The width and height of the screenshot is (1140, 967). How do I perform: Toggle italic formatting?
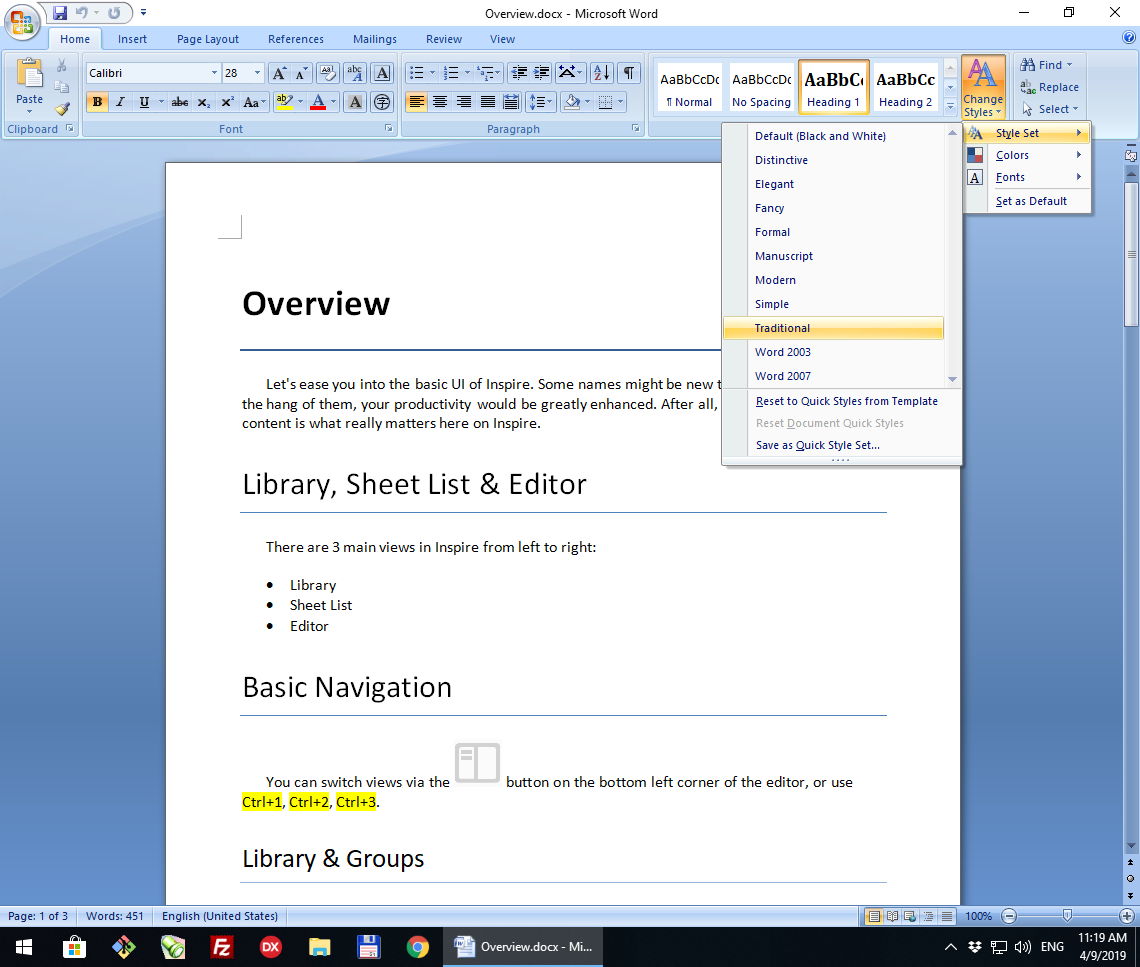120,103
